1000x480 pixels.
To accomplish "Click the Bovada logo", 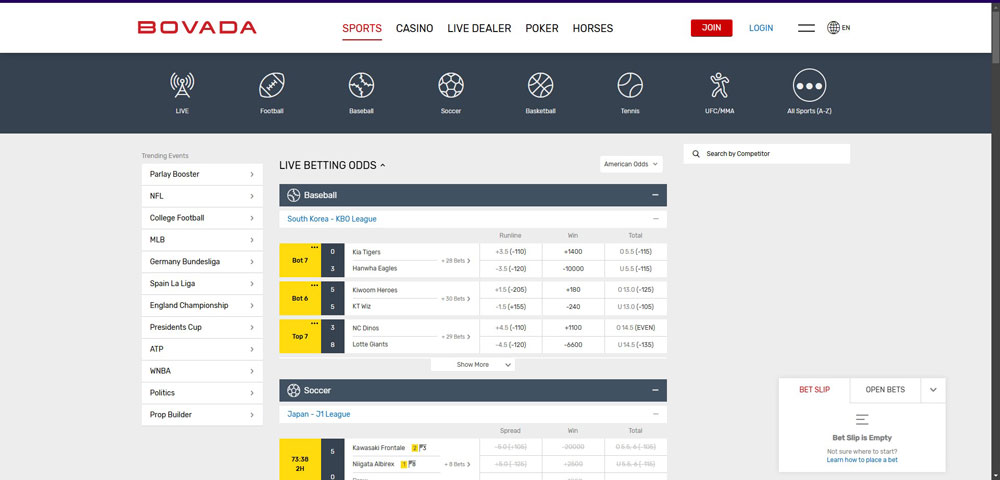I will 197,27.
